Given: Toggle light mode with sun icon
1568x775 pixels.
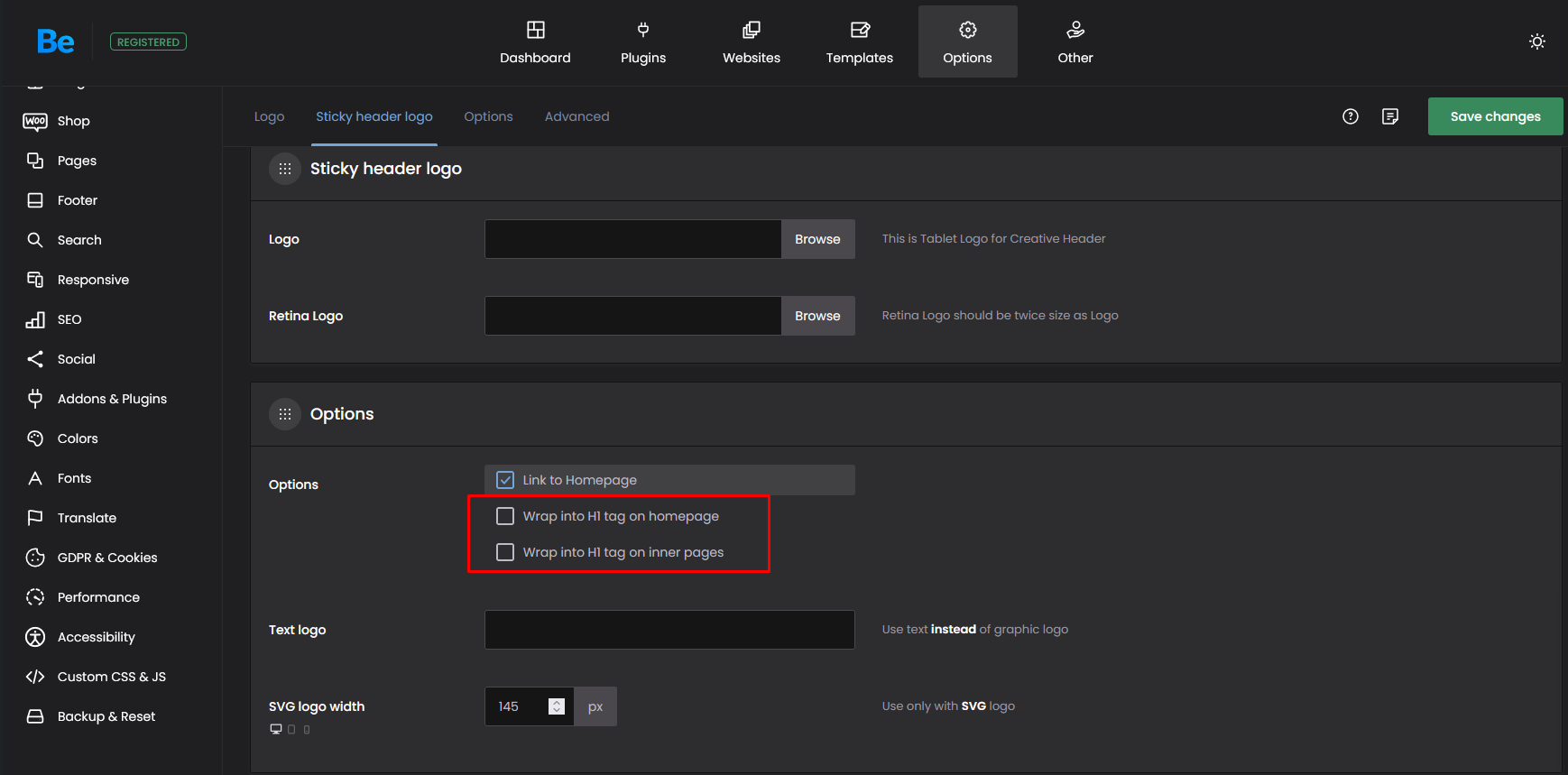Looking at the screenshot, I should click(1537, 42).
